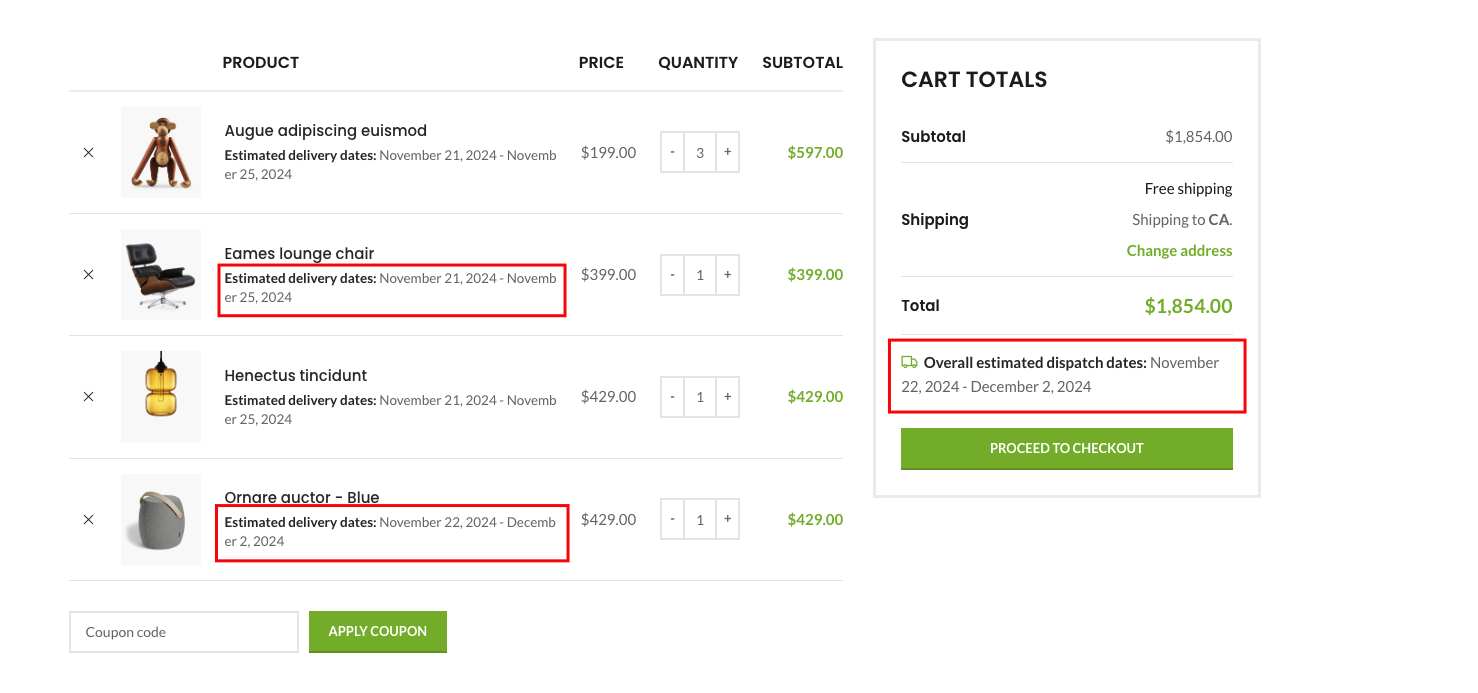
Task: Click the dispatch truck icon
Action: [910, 362]
